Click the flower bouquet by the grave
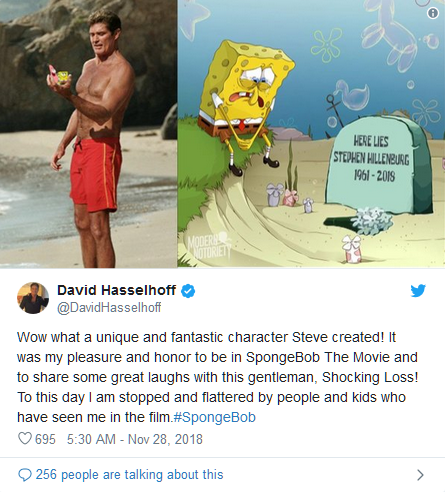The width and height of the screenshot is (445, 493). point(372,220)
